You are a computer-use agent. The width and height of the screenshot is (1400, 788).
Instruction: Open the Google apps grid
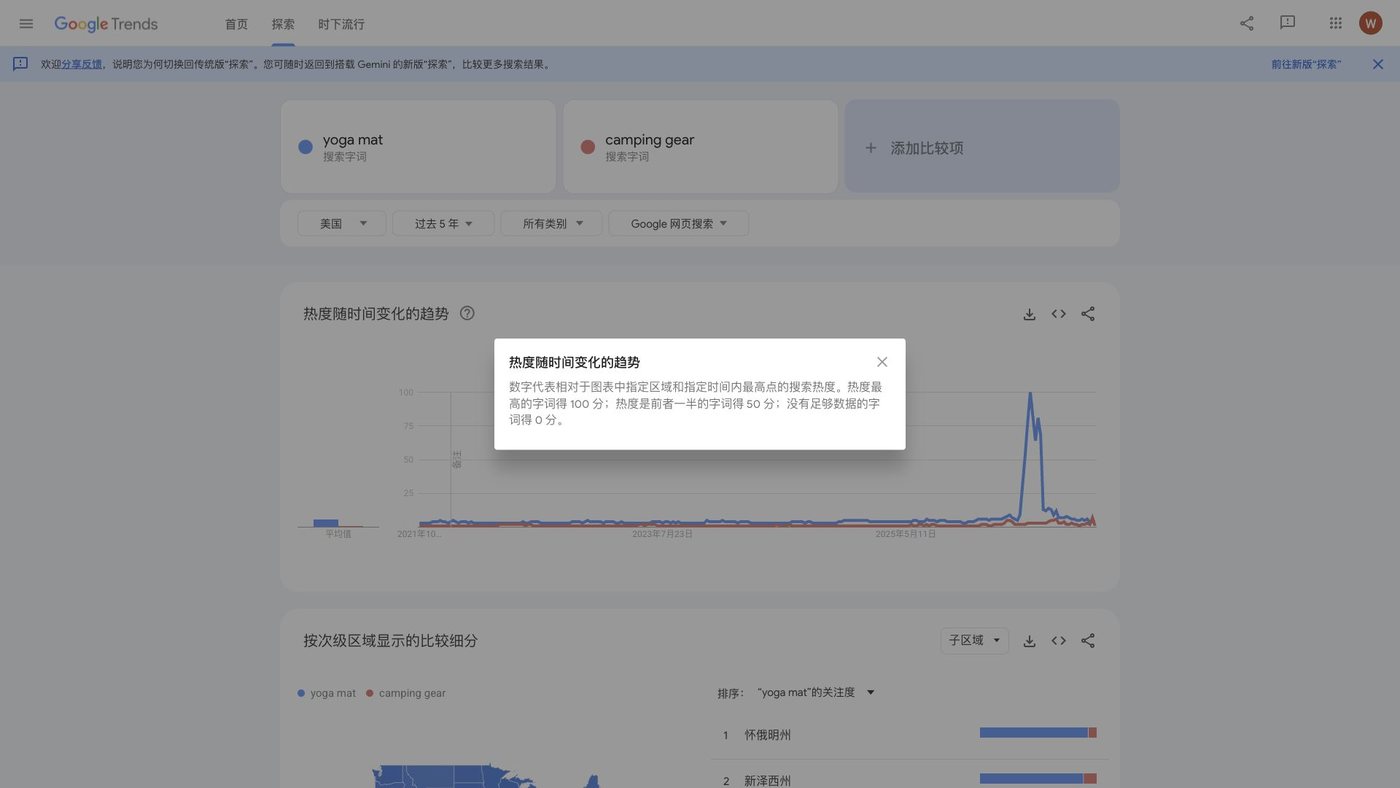(x=1336, y=23)
